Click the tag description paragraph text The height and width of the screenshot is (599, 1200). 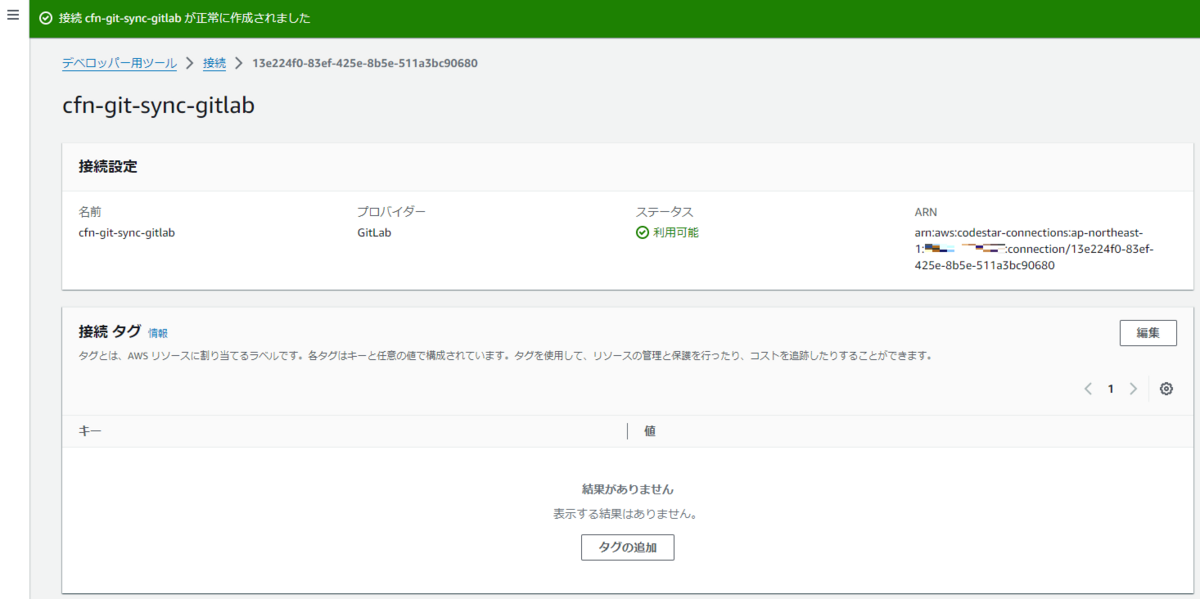505,355
